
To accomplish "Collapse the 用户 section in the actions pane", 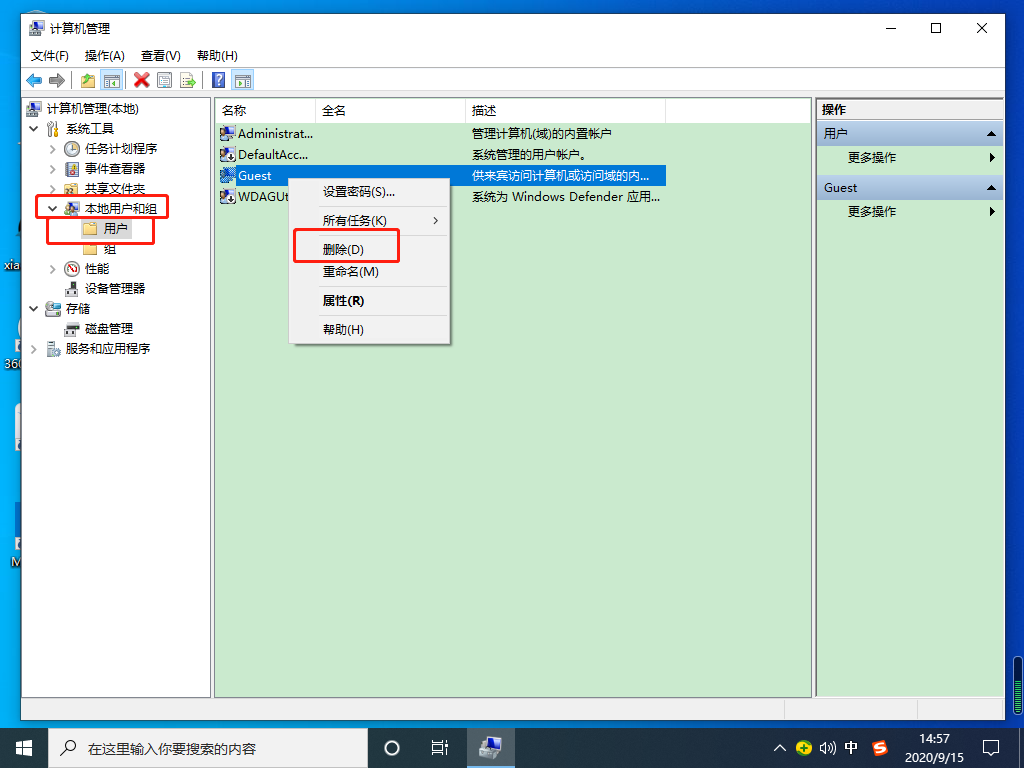I will coord(992,134).
